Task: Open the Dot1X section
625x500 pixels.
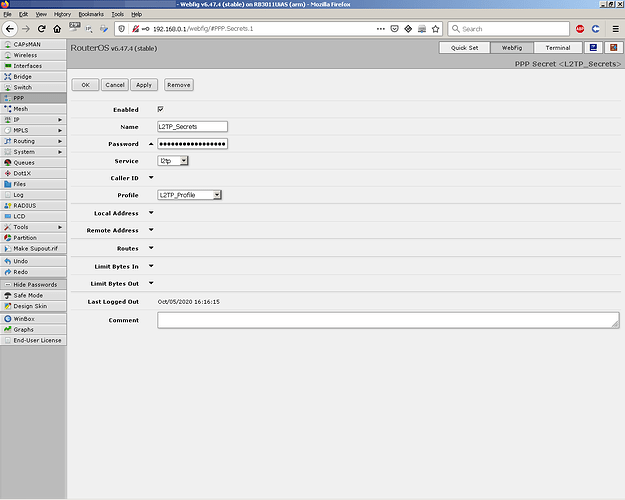Action: click(x=33, y=173)
